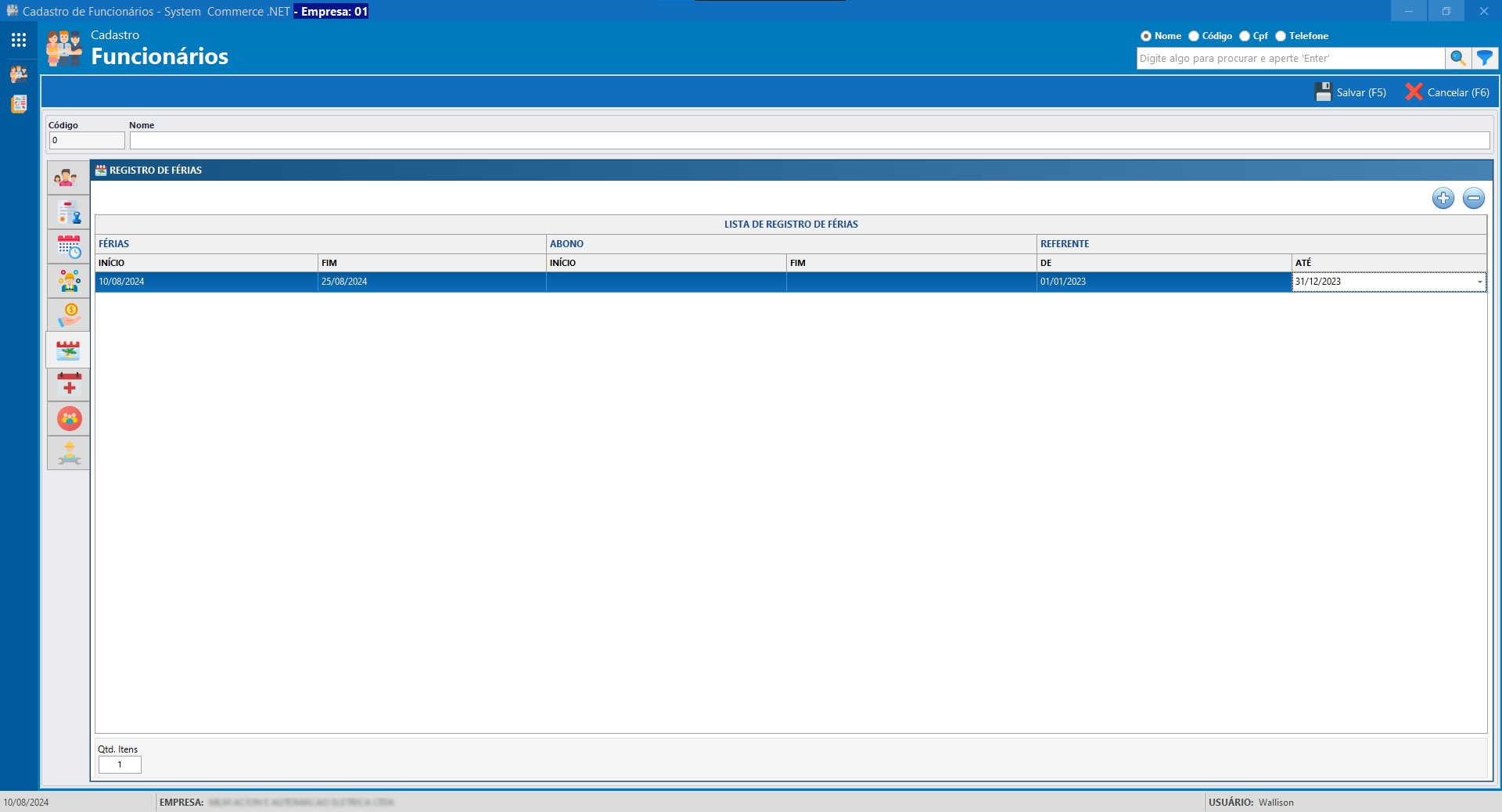Select the Telefone search radio button
Viewport: 1502px width, 812px height.
(1281, 36)
